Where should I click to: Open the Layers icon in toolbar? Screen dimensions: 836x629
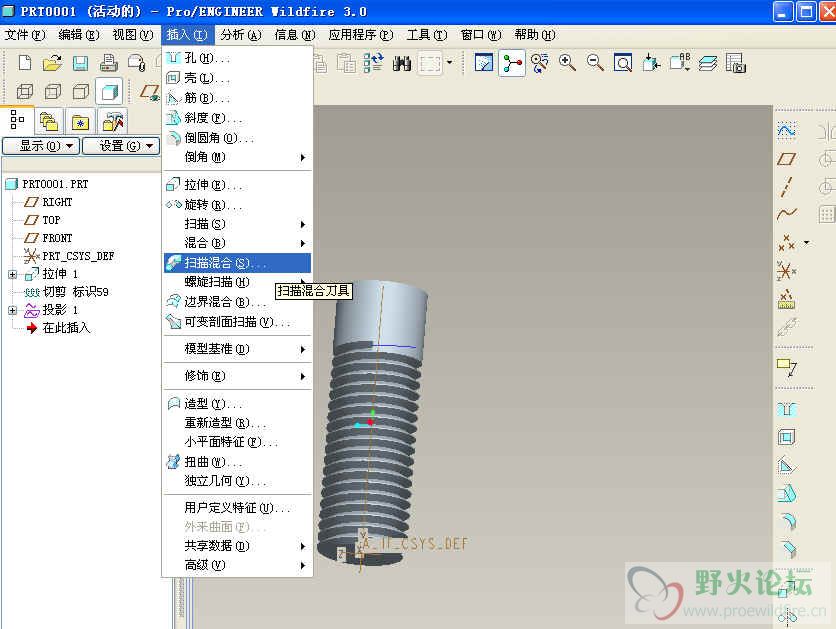[708, 63]
